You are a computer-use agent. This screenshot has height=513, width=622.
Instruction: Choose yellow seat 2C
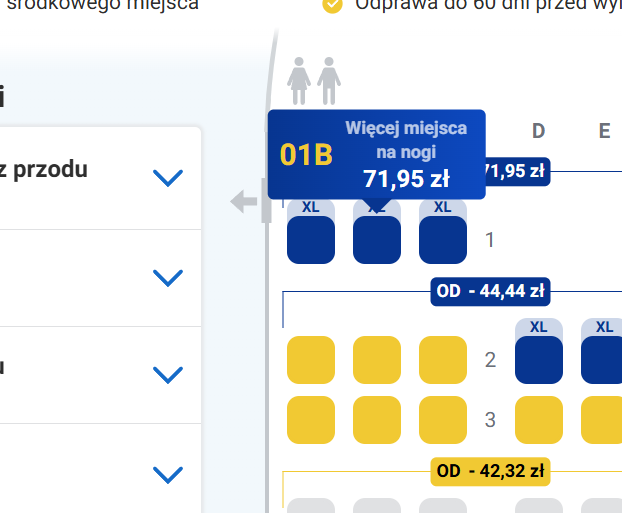pyautogui.click(x=443, y=360)
